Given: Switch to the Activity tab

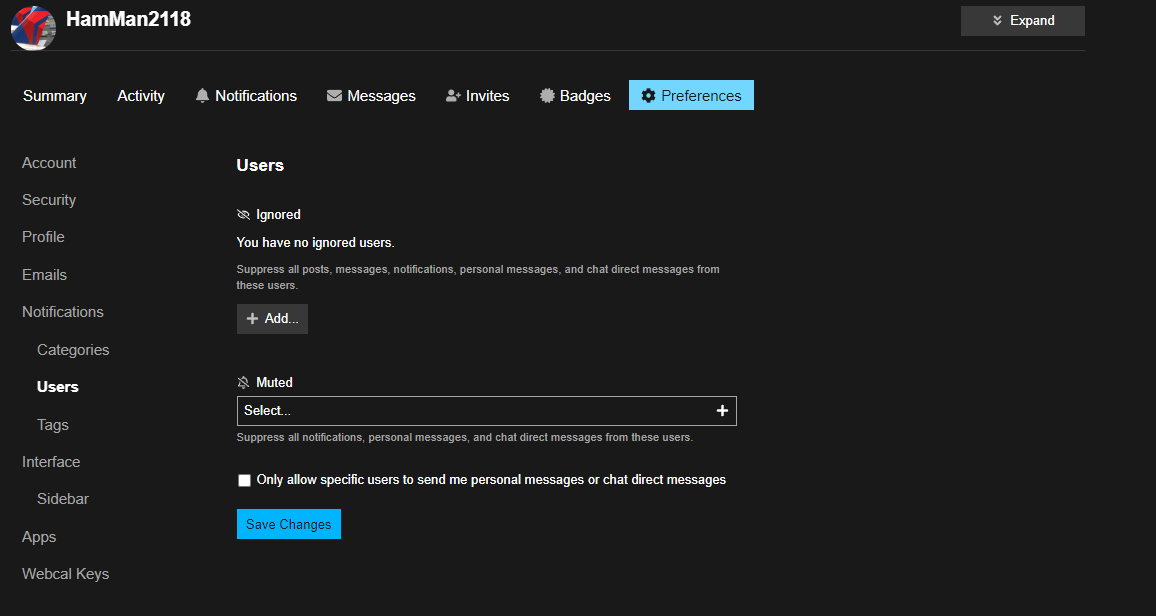Looking at the screenshot, I should 140,95.
